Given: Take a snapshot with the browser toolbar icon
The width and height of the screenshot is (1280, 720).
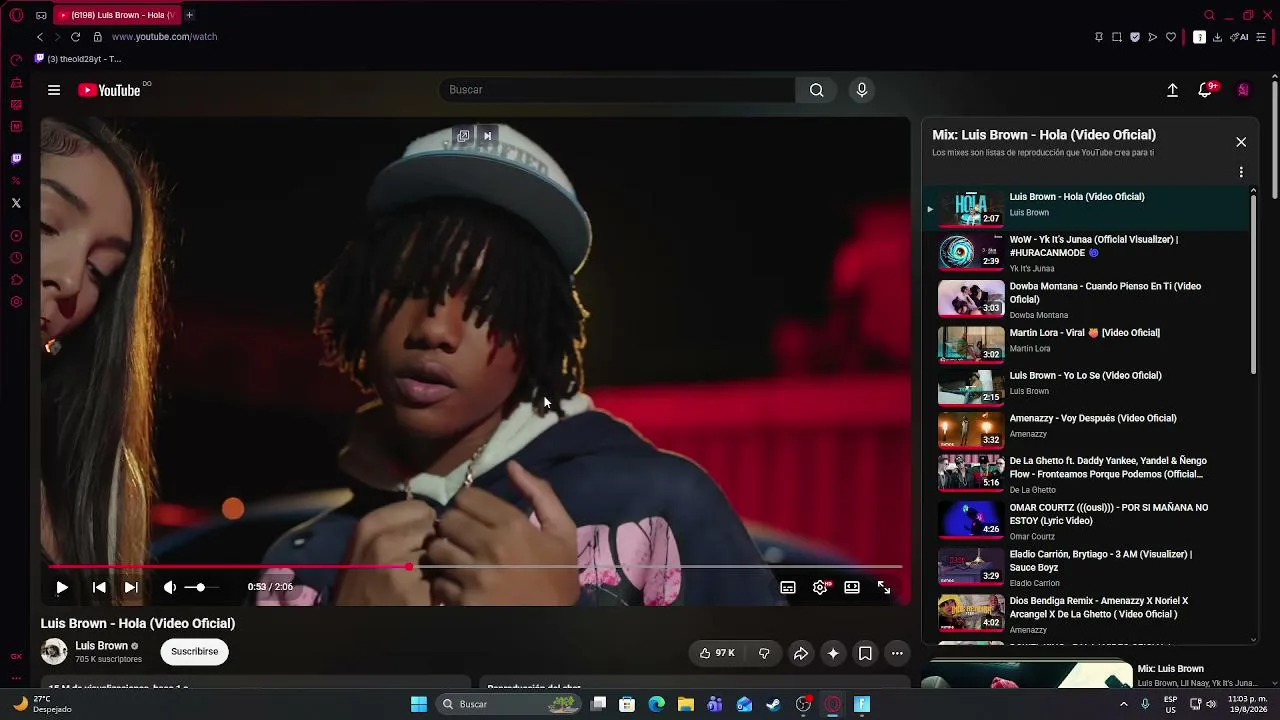Looking at the screenshot, I should coord(1117,37).
